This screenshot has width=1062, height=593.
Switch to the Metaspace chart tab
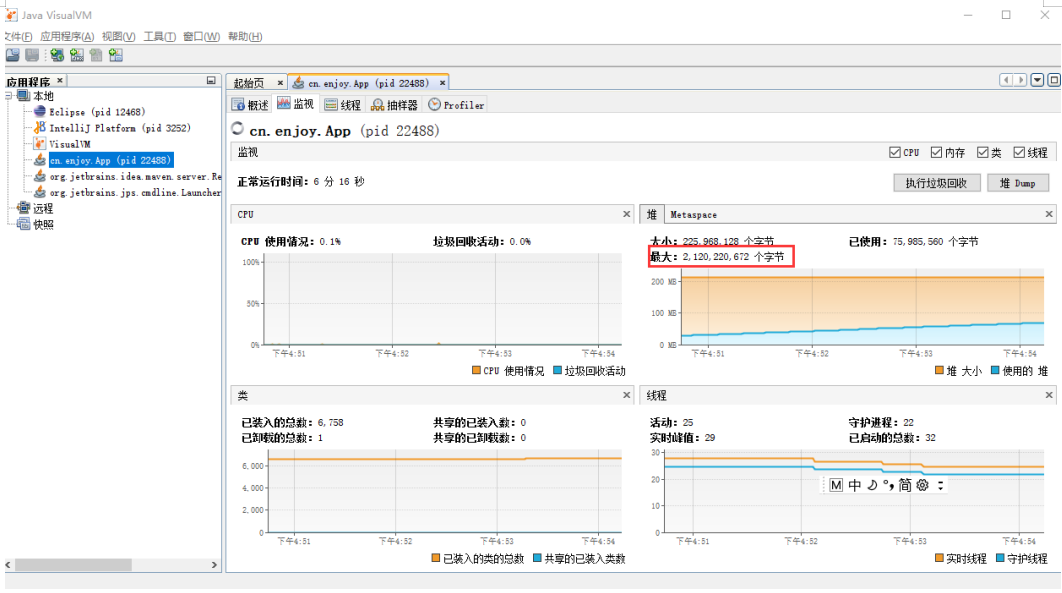click(x=693, y=215)
